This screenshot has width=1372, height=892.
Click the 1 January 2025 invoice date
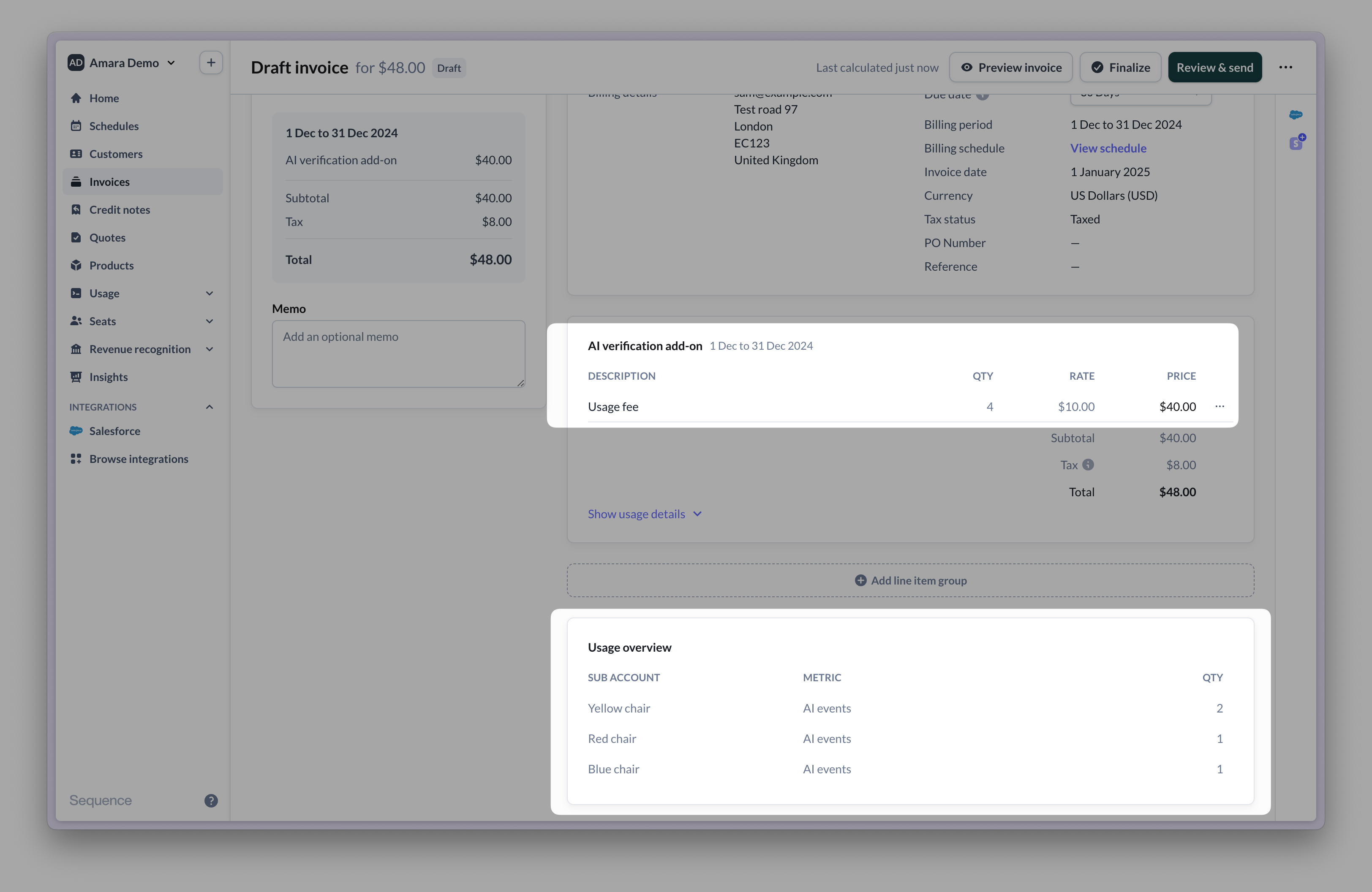1110,172
